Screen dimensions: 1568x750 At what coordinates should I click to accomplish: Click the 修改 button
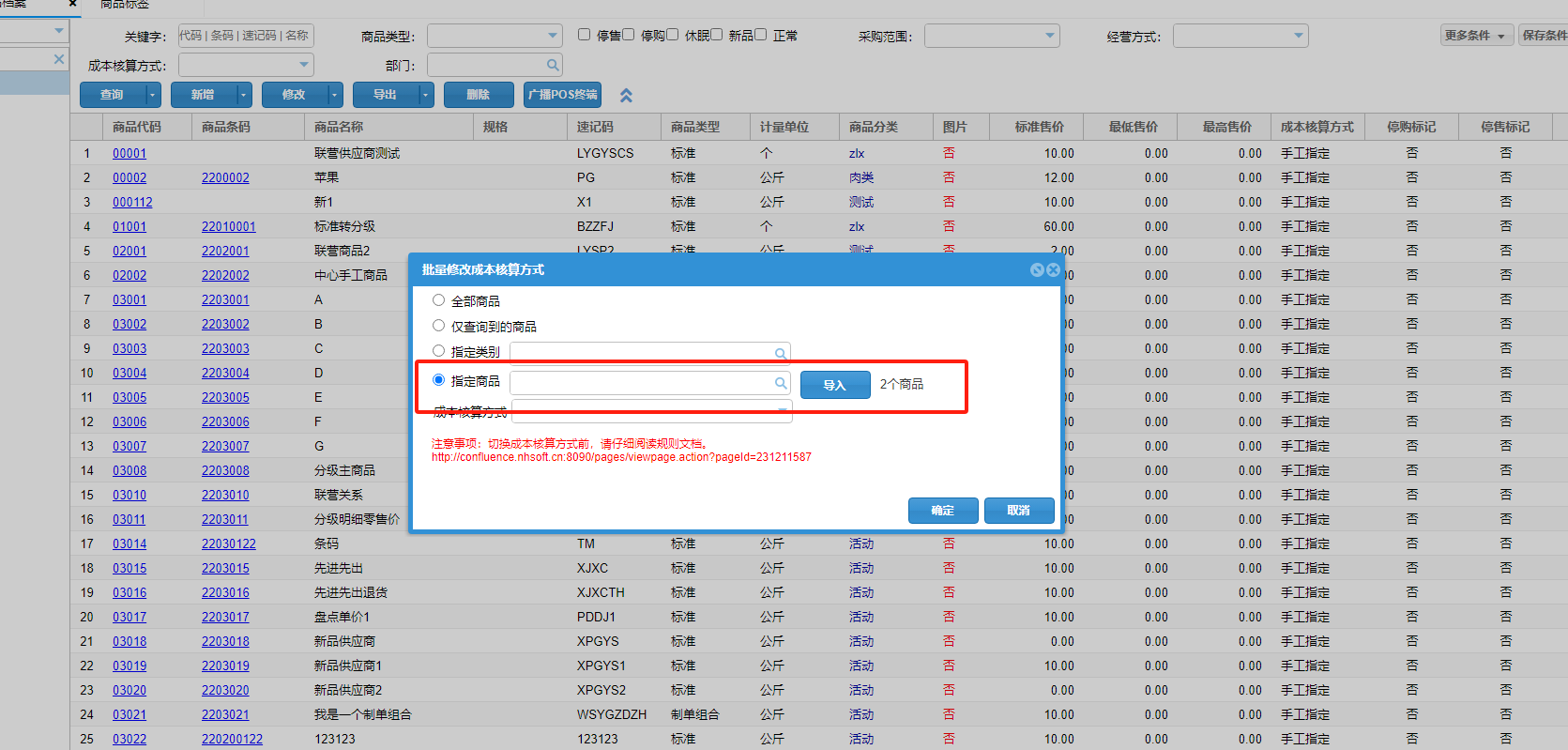pyautogui.click(x=295, y=95)
